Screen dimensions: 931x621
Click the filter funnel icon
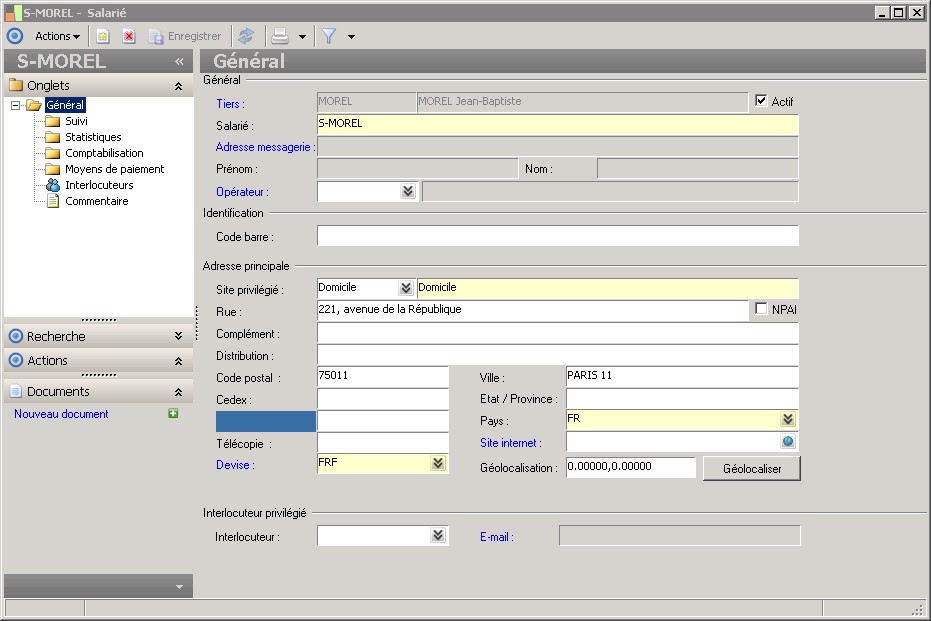(x=328, y=36)
